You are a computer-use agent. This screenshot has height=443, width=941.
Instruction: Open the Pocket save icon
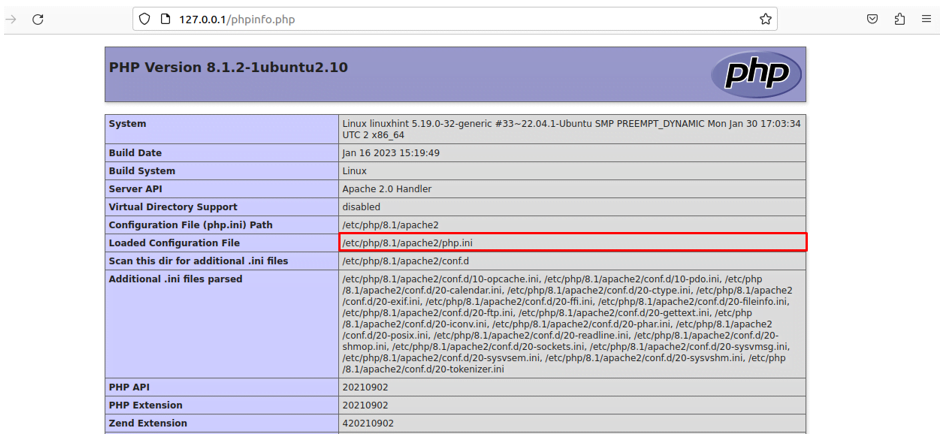point(873,19)
